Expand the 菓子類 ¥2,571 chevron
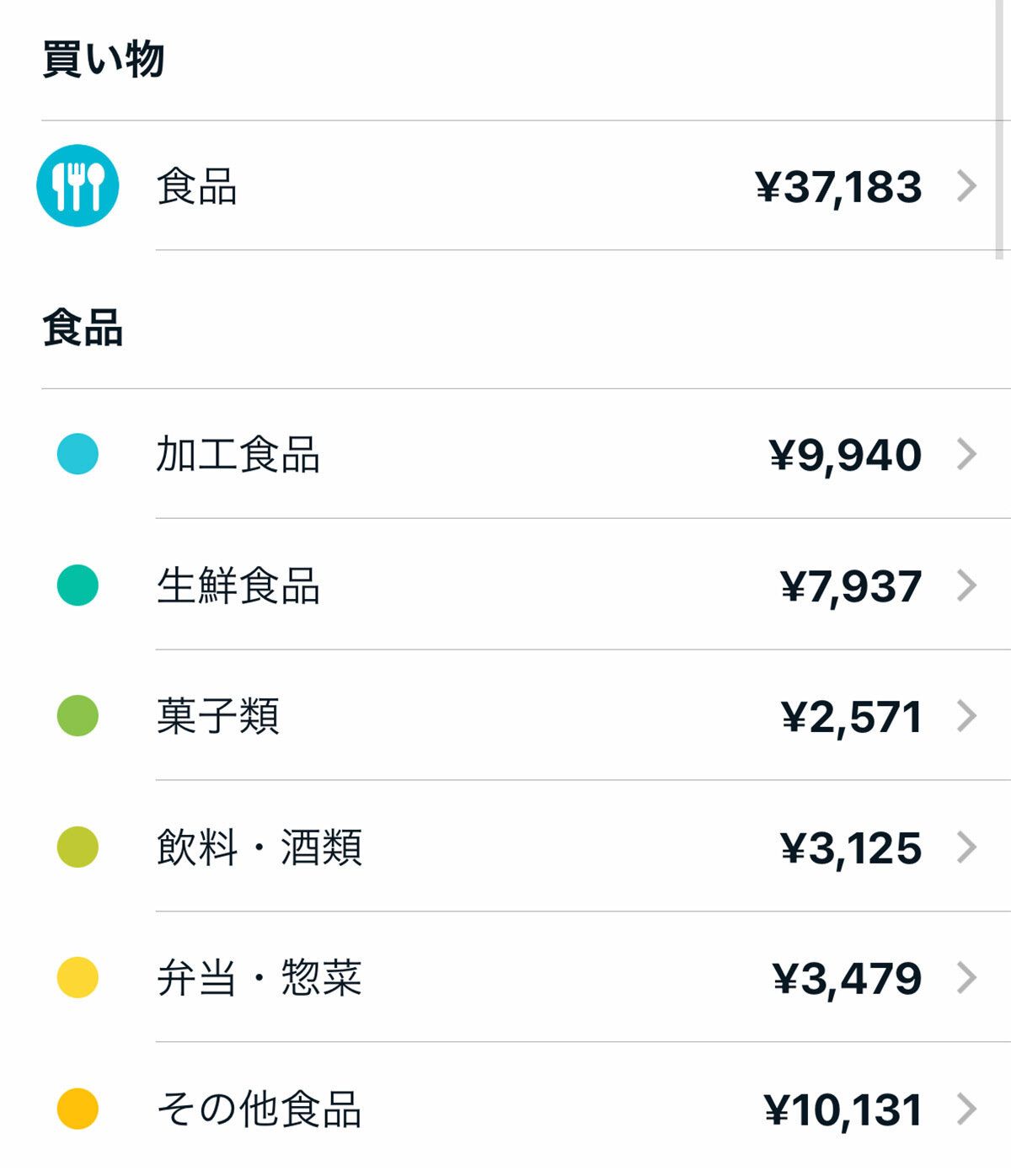Image resolution: width=1011 pixels, height=1176 pixels. tap(967, 717)
